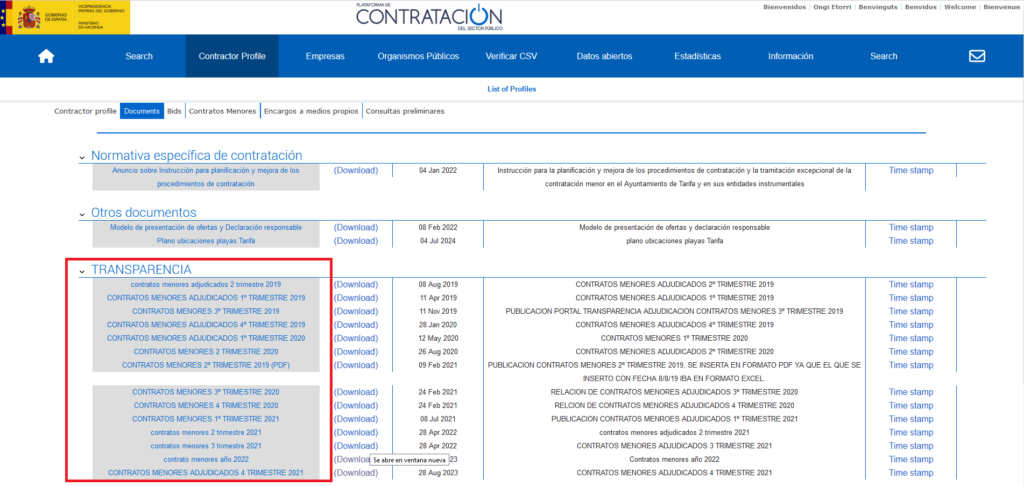Click the List of Profiles link

[511, 89]
